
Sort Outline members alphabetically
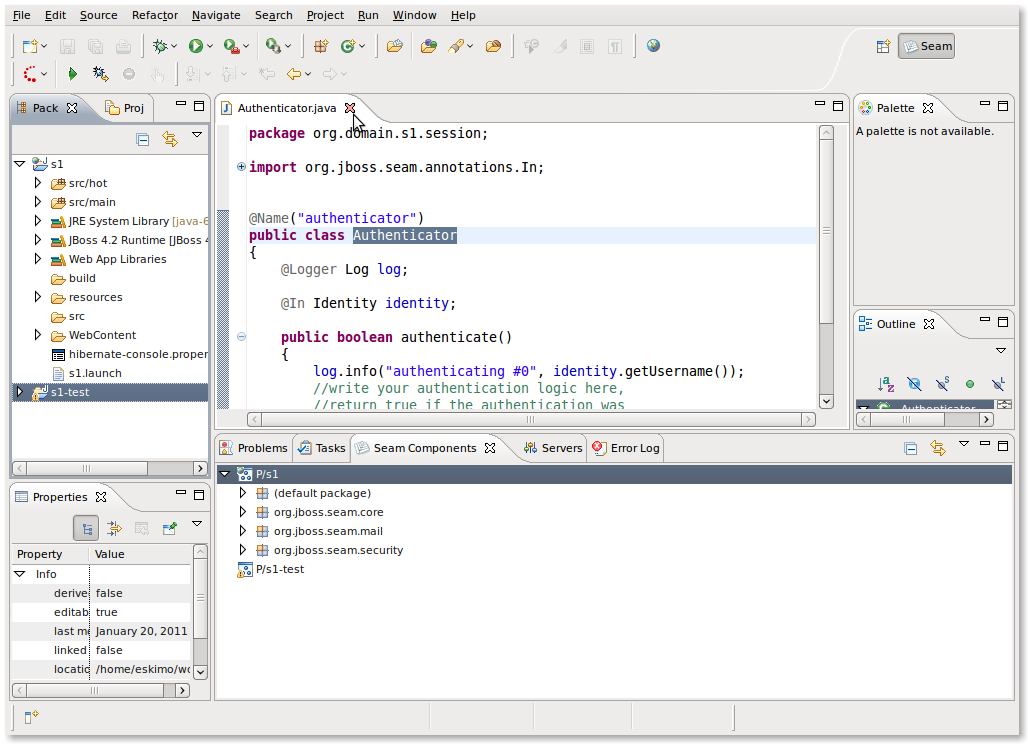pos(885,383)
